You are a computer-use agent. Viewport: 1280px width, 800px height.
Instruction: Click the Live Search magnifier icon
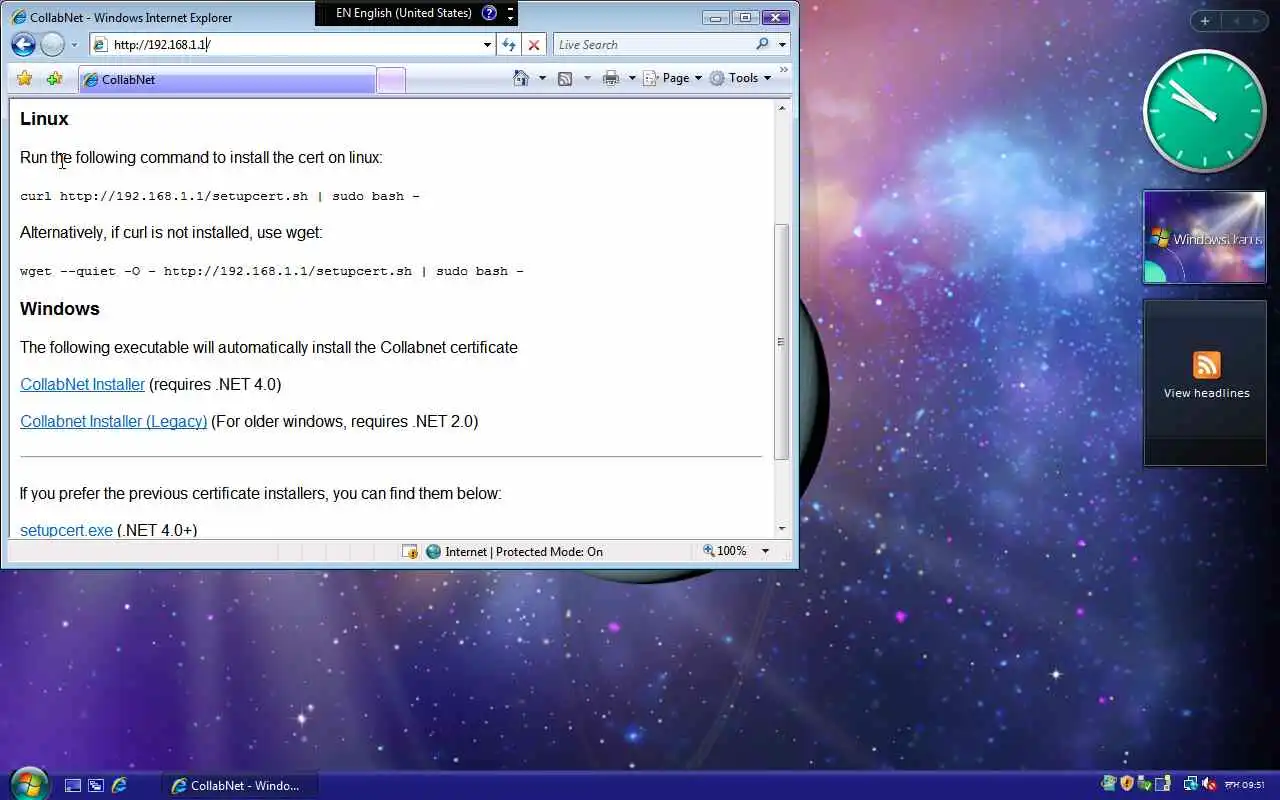pyautogui.click(x=763, y=44)
